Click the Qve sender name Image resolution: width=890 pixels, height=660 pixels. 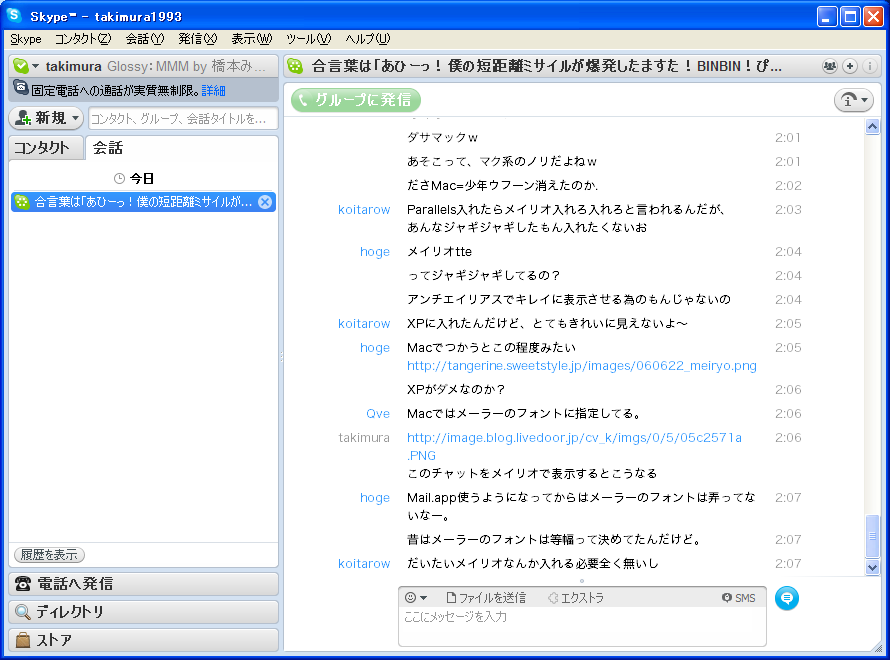(378, 414)
